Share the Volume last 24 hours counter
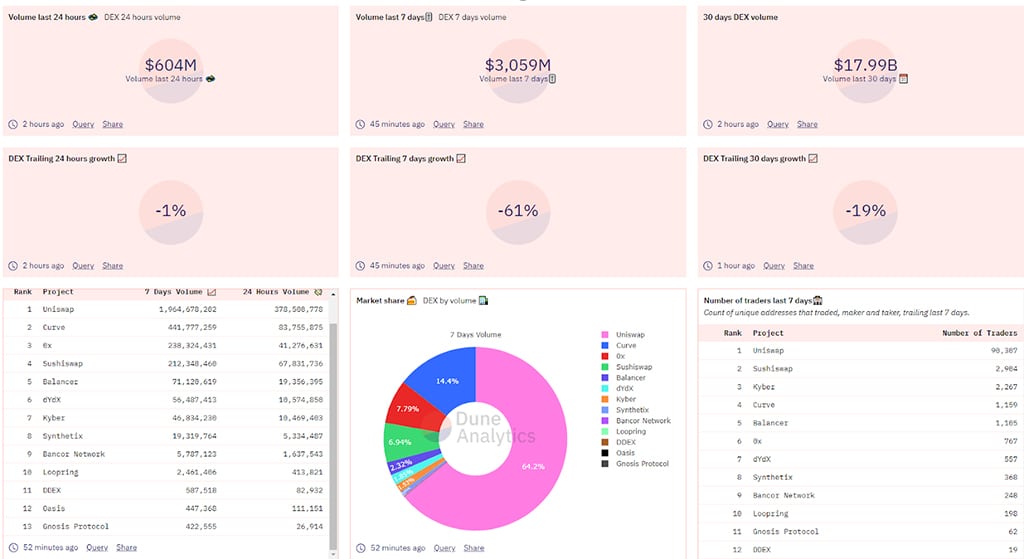 point(112,124)
